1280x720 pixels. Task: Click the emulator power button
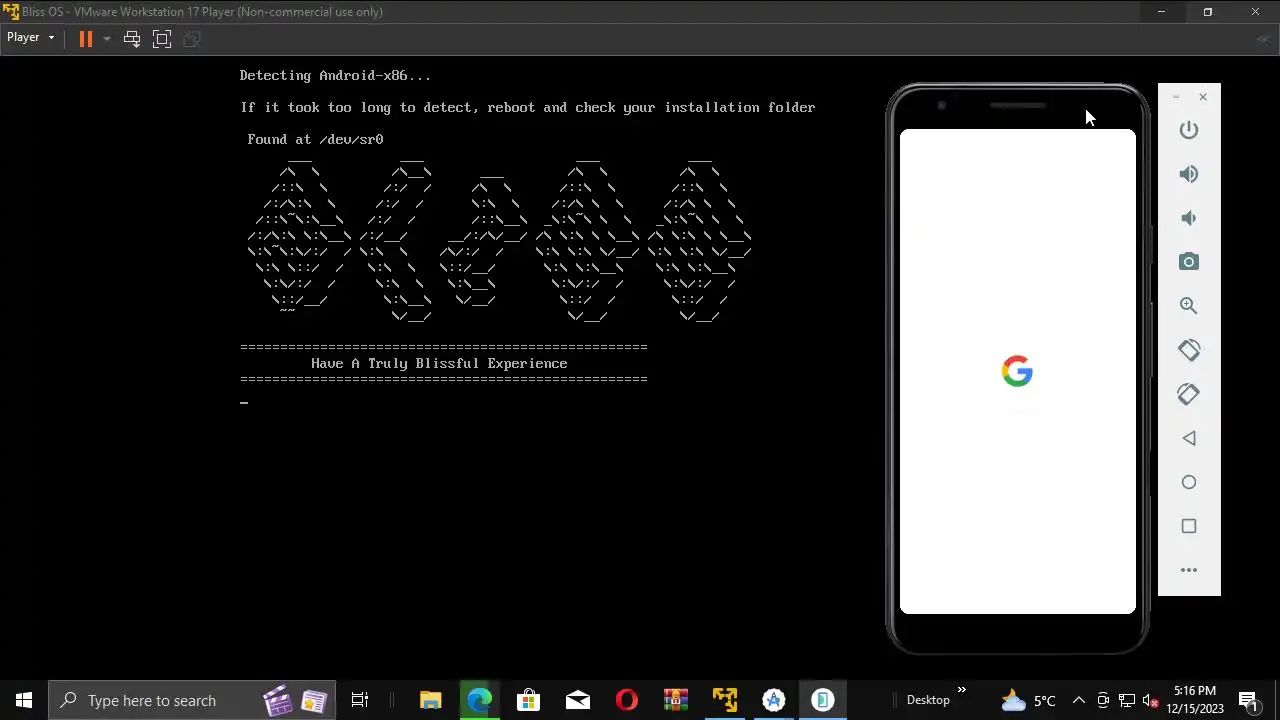pos(1189,130)
